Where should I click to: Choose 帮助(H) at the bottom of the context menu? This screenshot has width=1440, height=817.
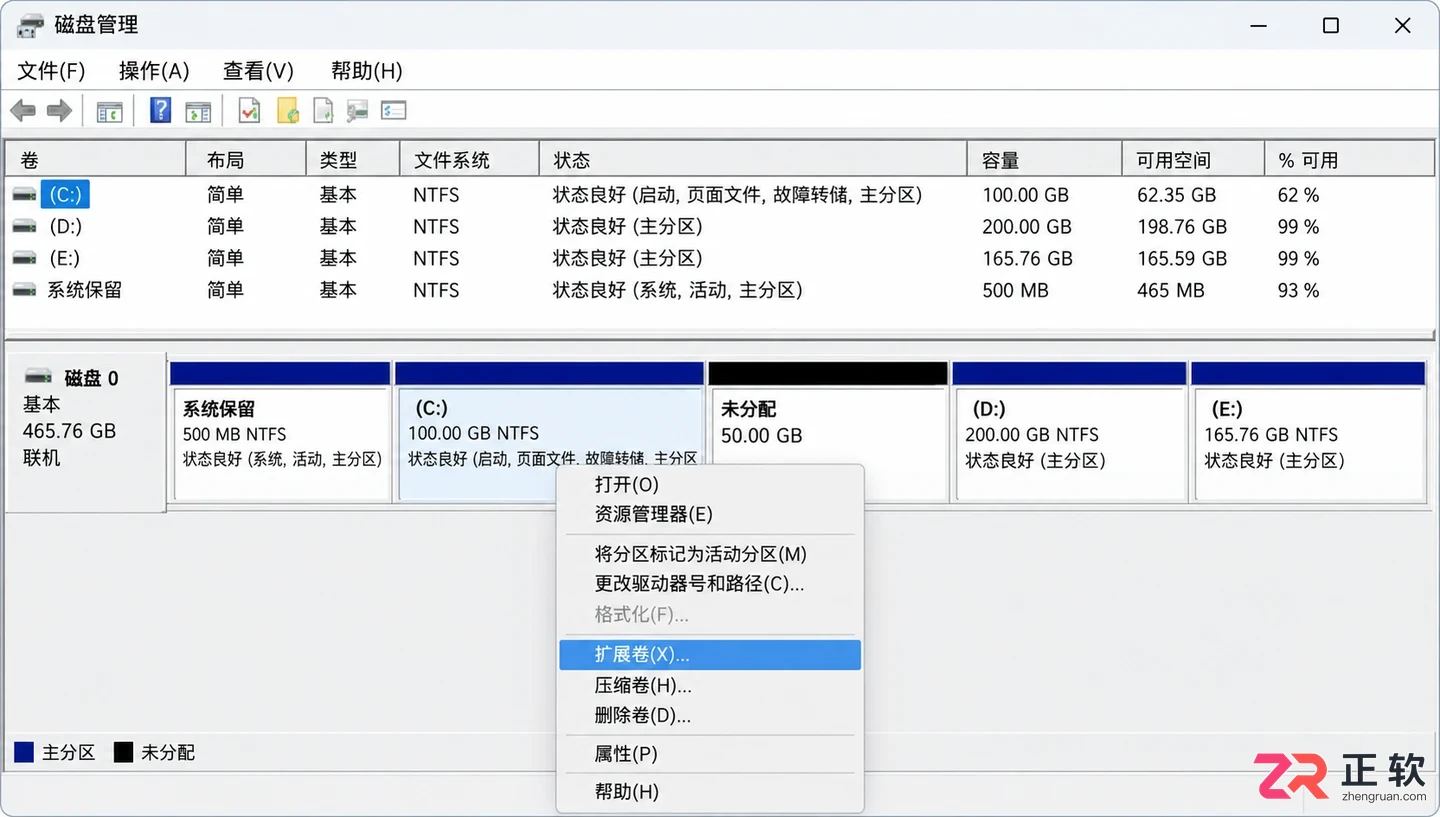pyautogui.click(x=710, y=792)
